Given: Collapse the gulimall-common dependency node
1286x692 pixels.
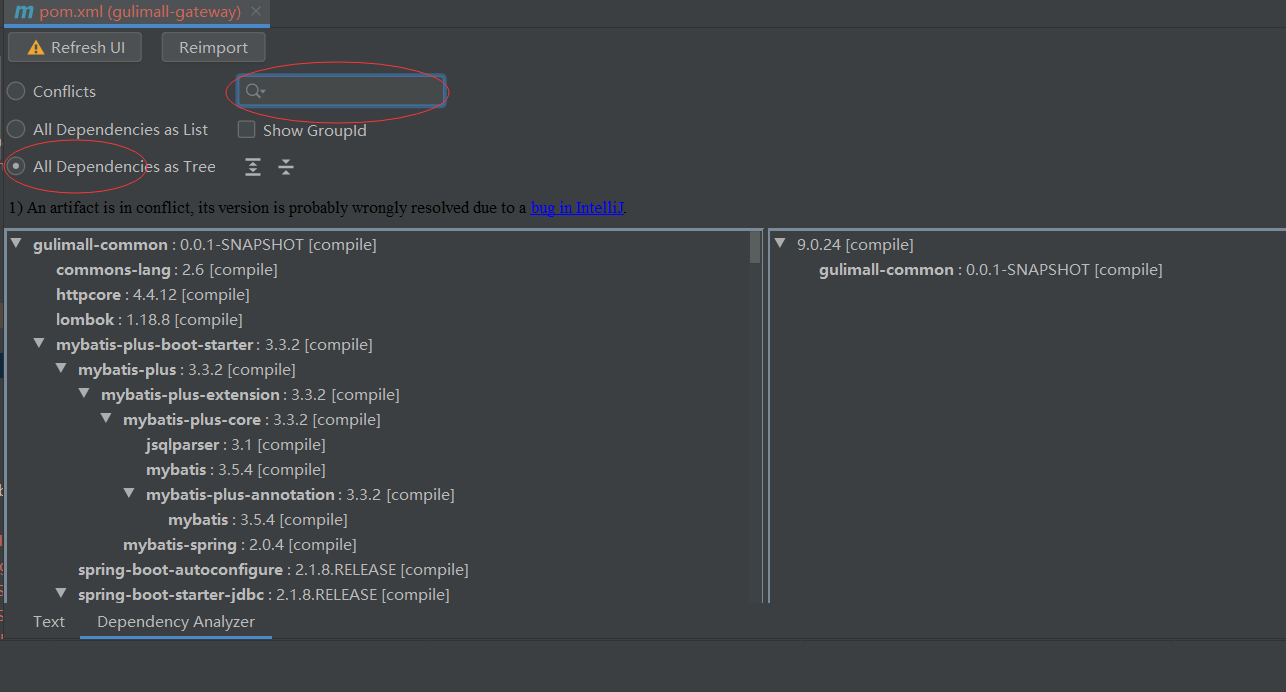Looking at the screenshot, I should pyautogui.click(x=15, y=242).
